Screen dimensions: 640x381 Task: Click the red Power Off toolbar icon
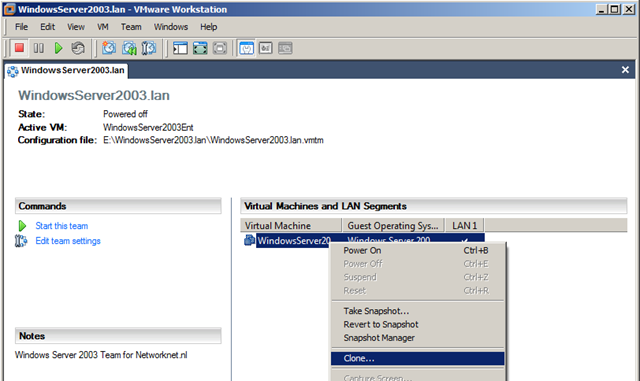pos(19,48)
